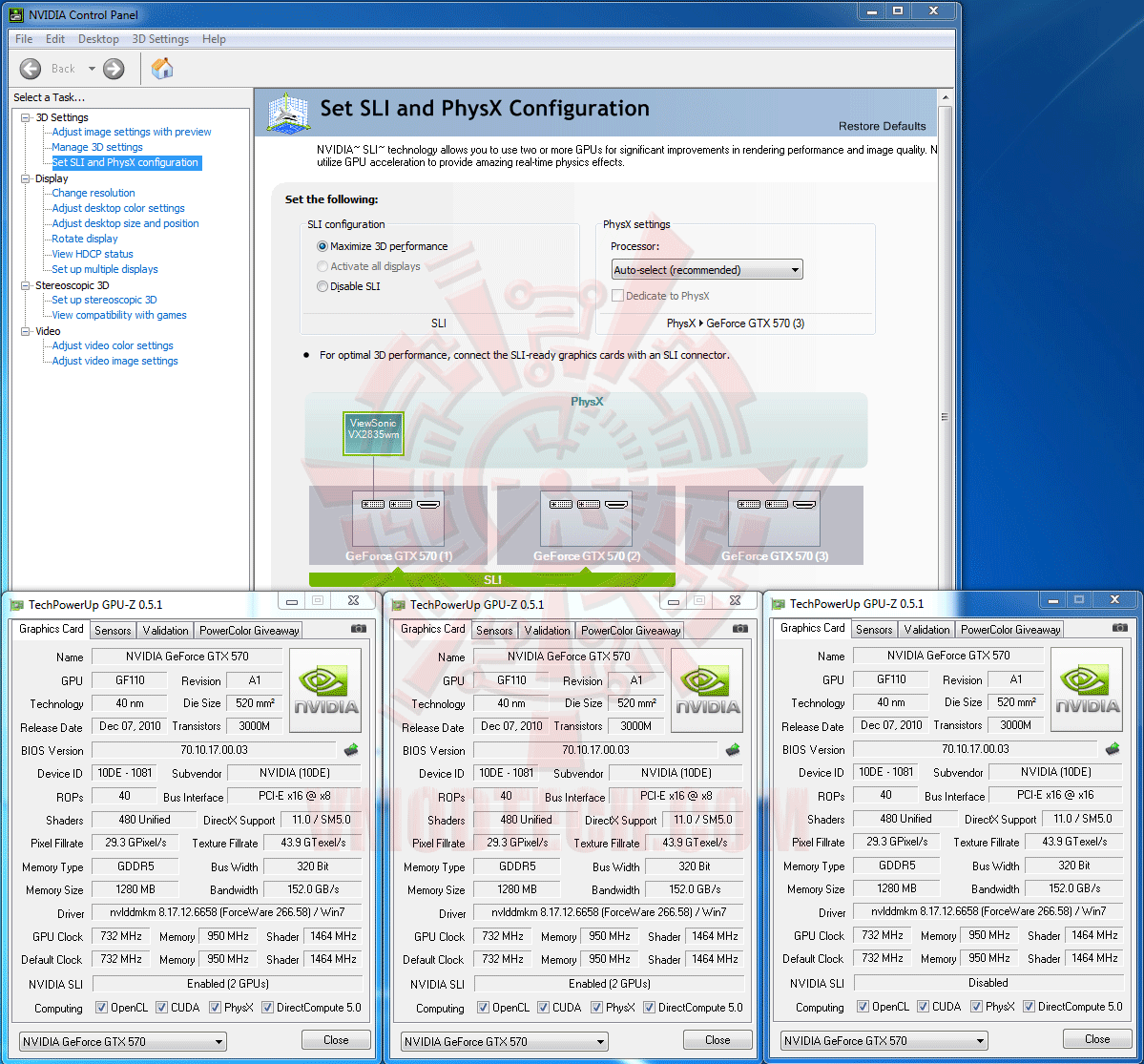Open View HDCP status link
Viewport: 1144px width, 1064px height.
(x=93, y=255)
